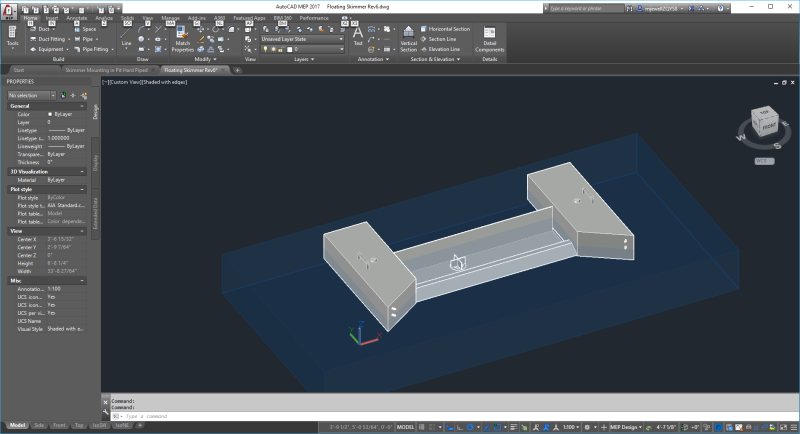800x434 pixels.
Task: Click the Customization menu icon in status bar
Action: coord(793,427)
